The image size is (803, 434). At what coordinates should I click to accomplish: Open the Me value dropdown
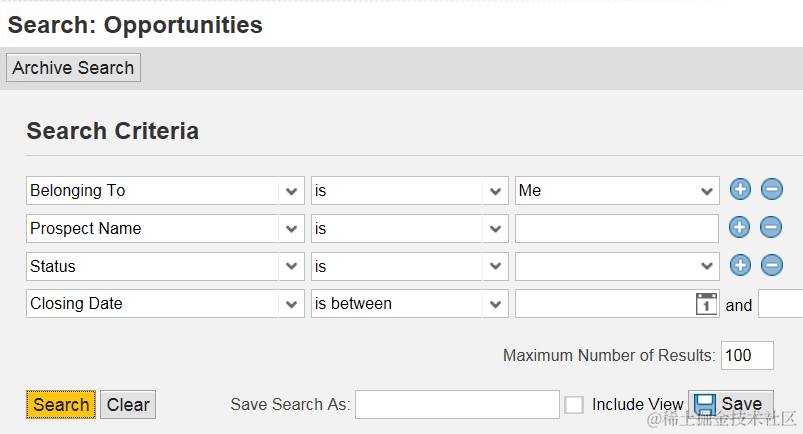707,190
